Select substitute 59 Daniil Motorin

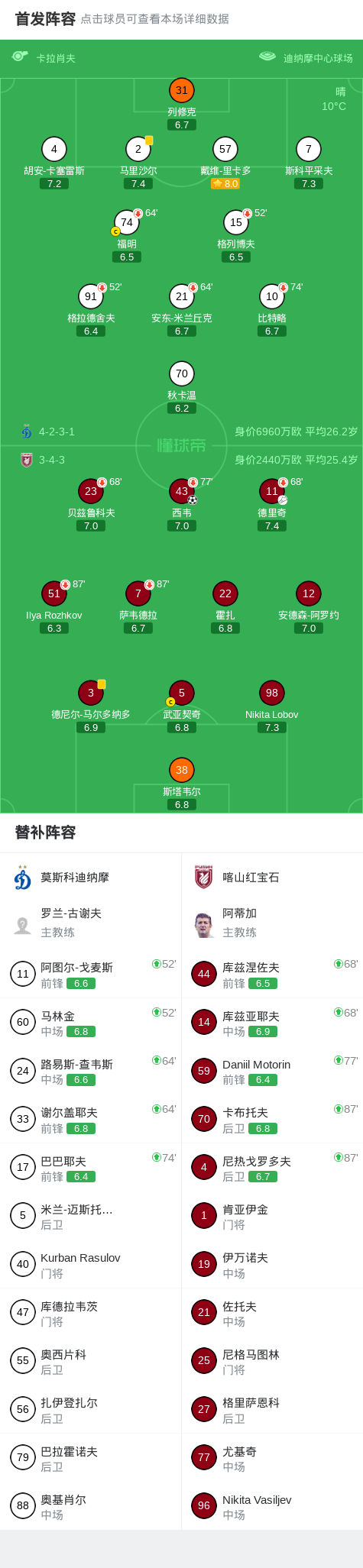[272, 1071]
